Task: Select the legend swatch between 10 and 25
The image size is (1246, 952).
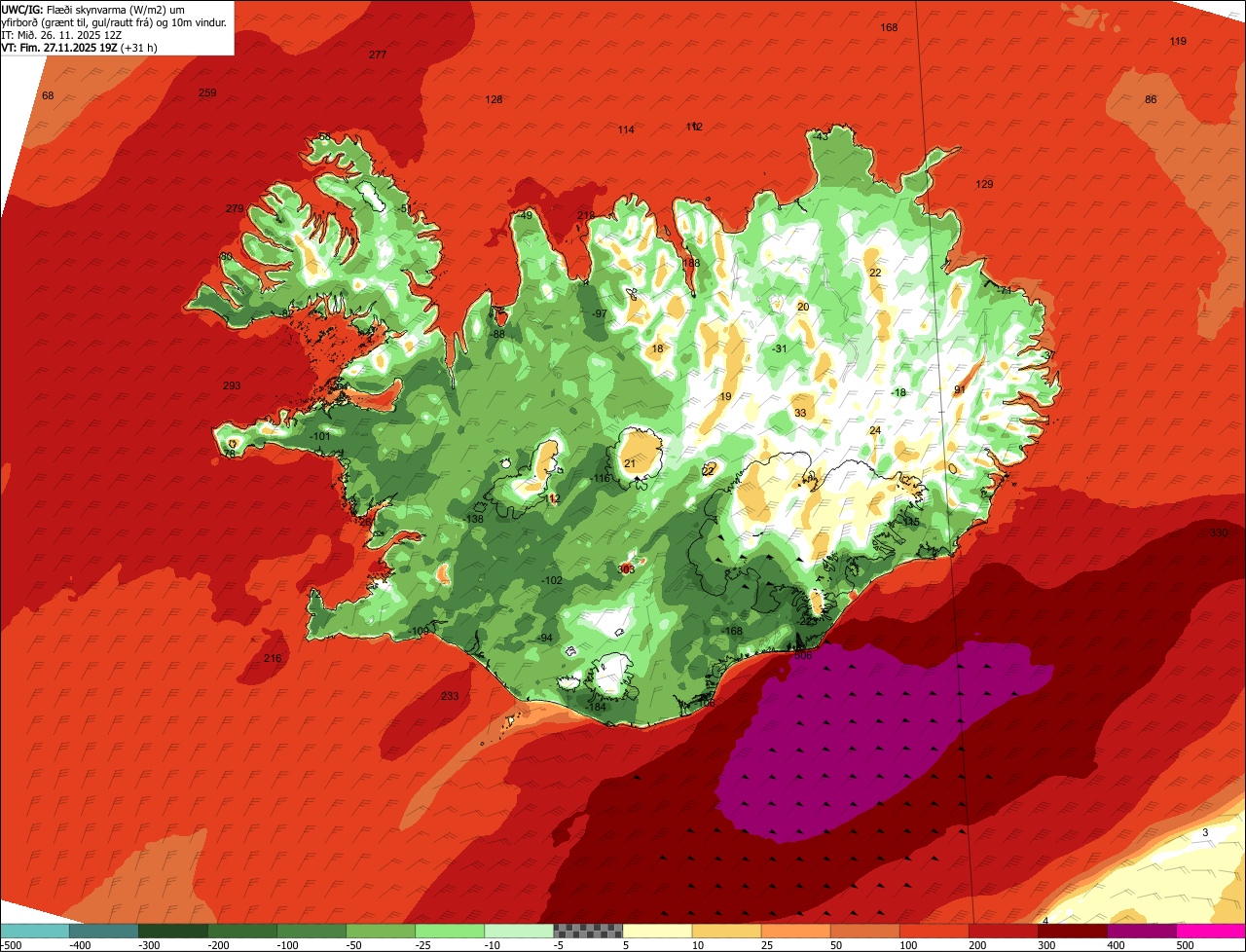Action: [x=726, y=931]
